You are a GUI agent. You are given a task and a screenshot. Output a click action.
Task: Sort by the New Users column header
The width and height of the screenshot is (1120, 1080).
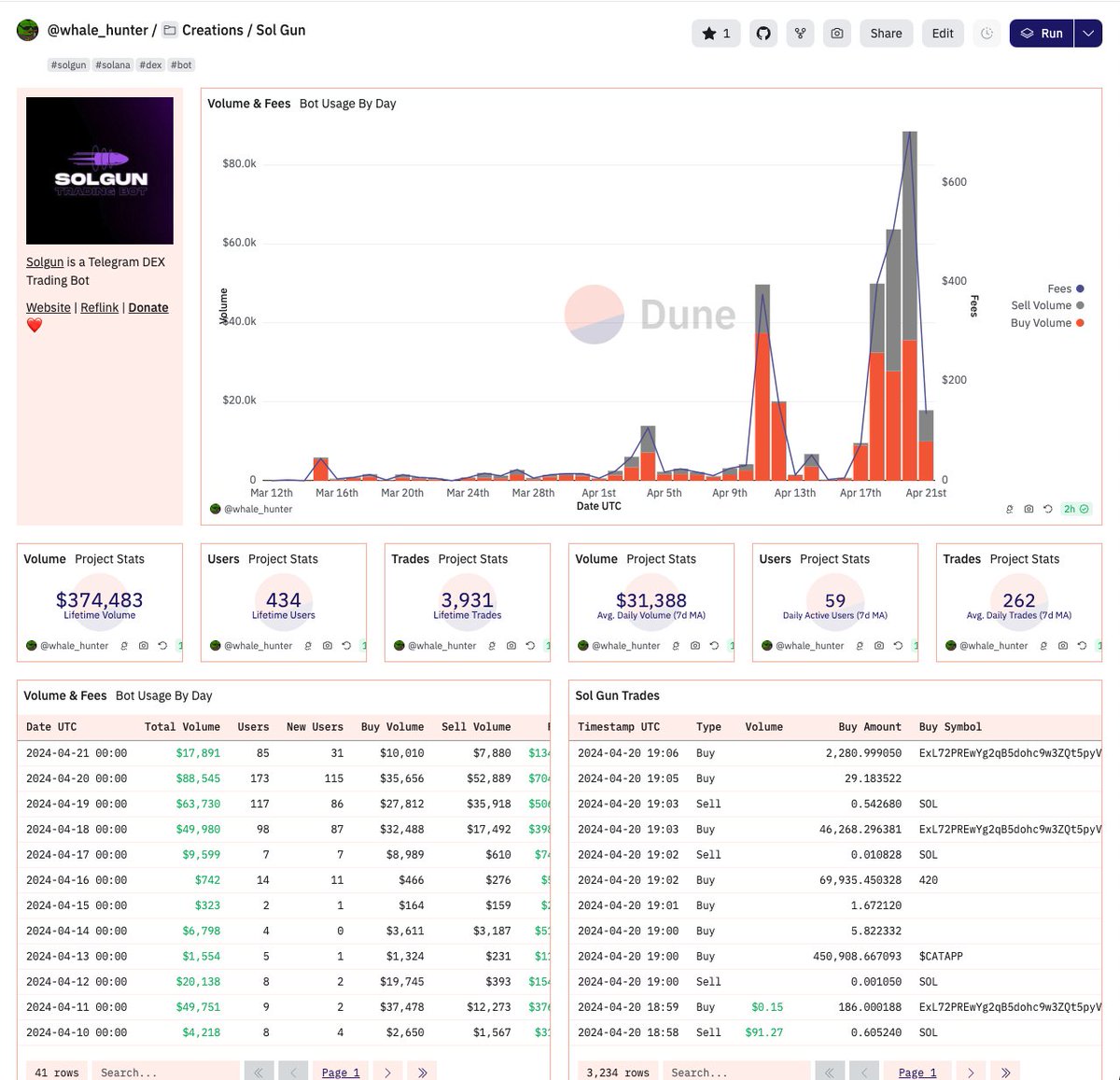pos(315,727)
